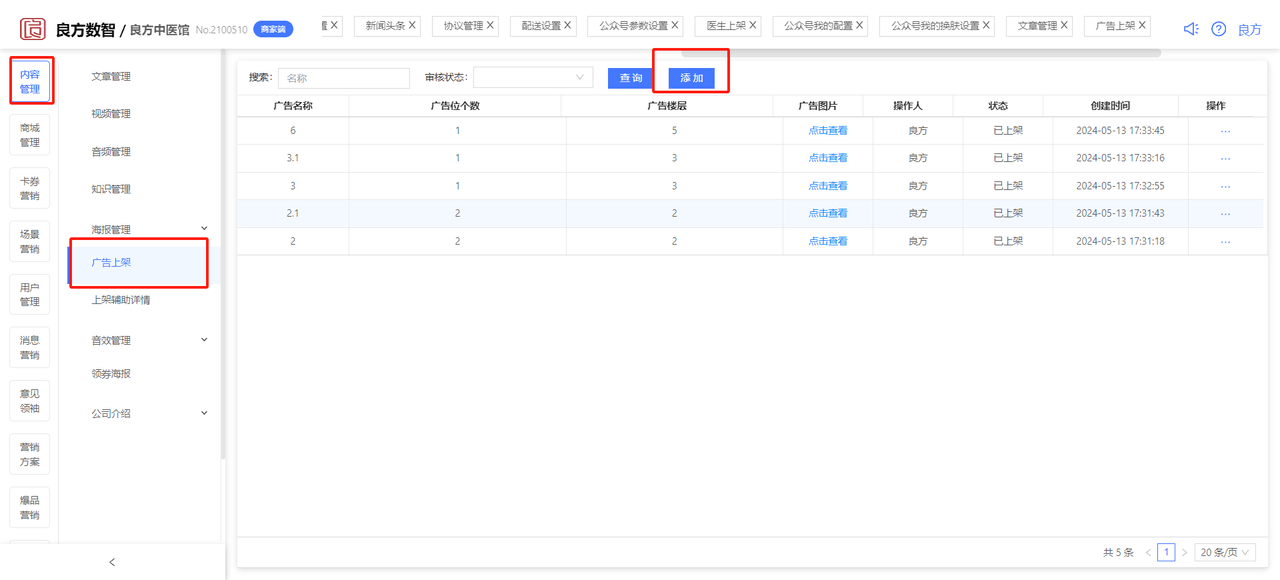Open the 爆品营销 module
This screenshot has height=580, width=1280.
click(30, 508)
